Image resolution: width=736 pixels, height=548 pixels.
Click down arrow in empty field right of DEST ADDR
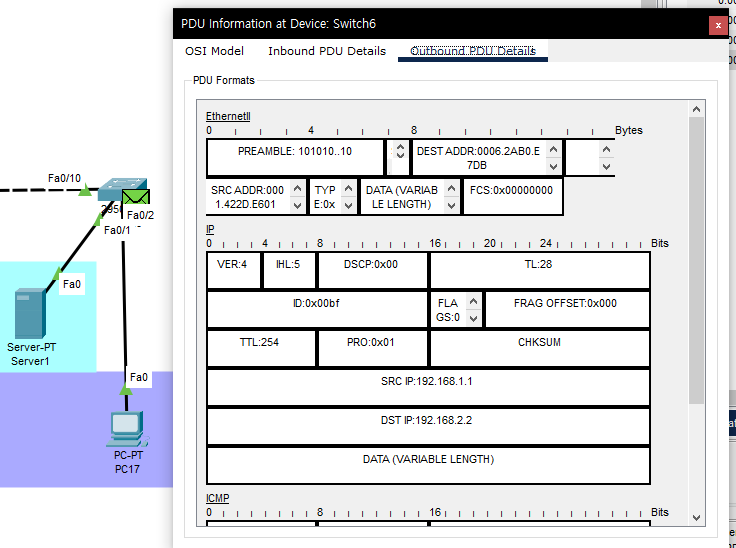(606, 166)
